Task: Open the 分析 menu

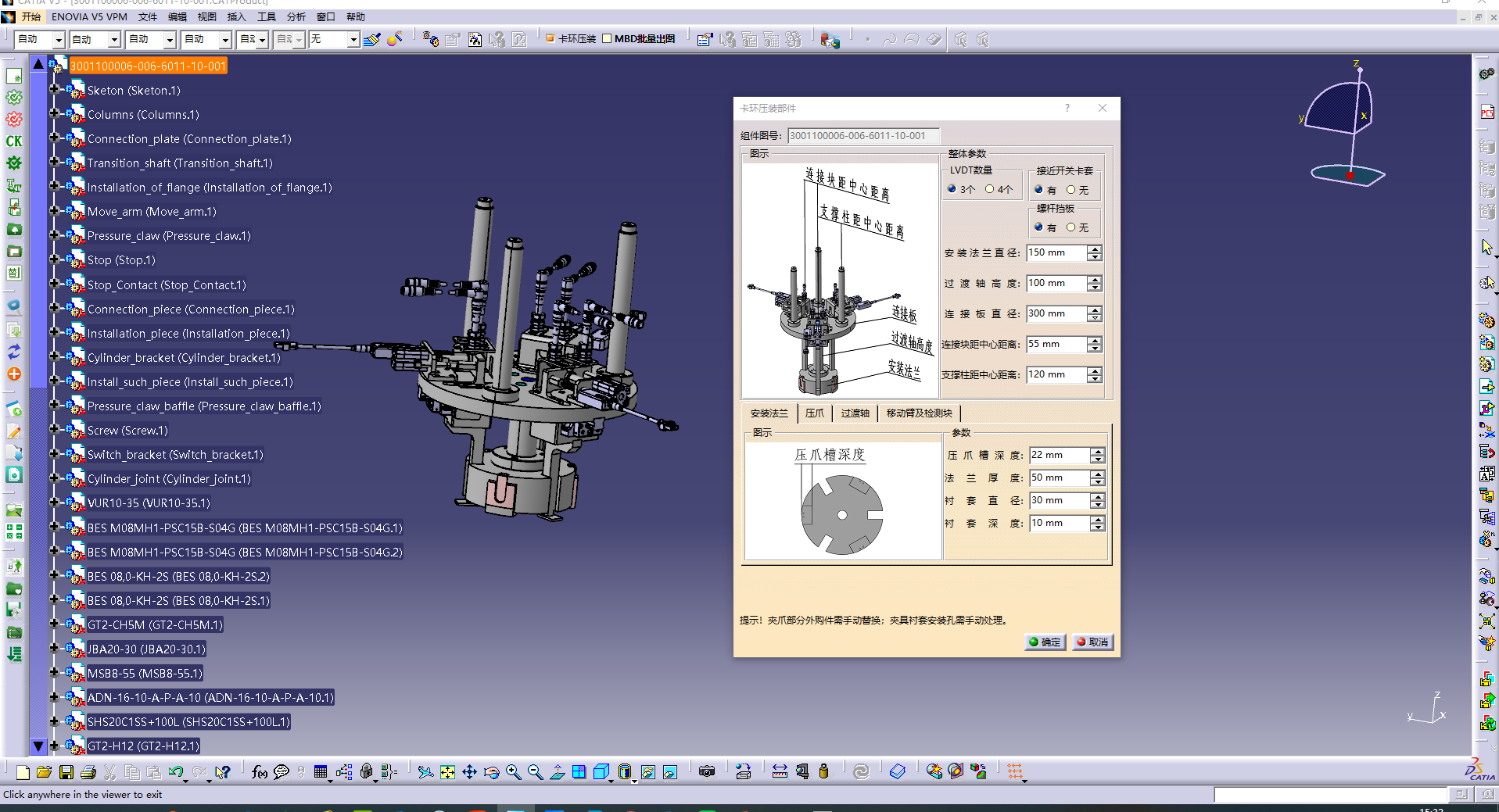Action: (296, 16)
